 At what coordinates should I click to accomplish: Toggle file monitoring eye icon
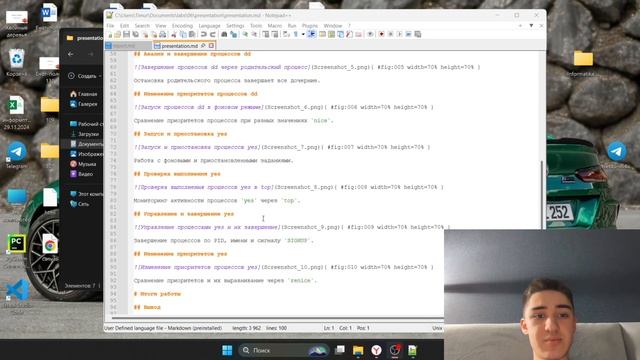pyautogui.click(x=371, y=34)
